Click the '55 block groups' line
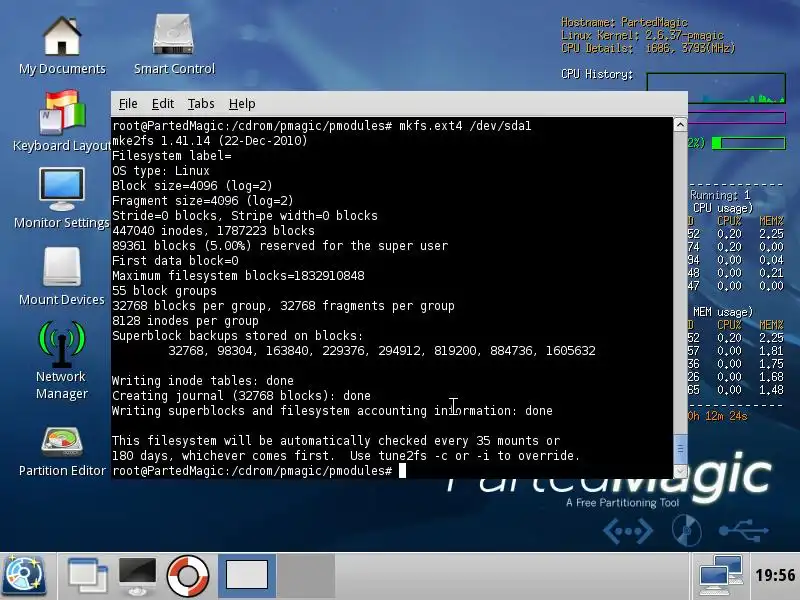 coord(164,291)
